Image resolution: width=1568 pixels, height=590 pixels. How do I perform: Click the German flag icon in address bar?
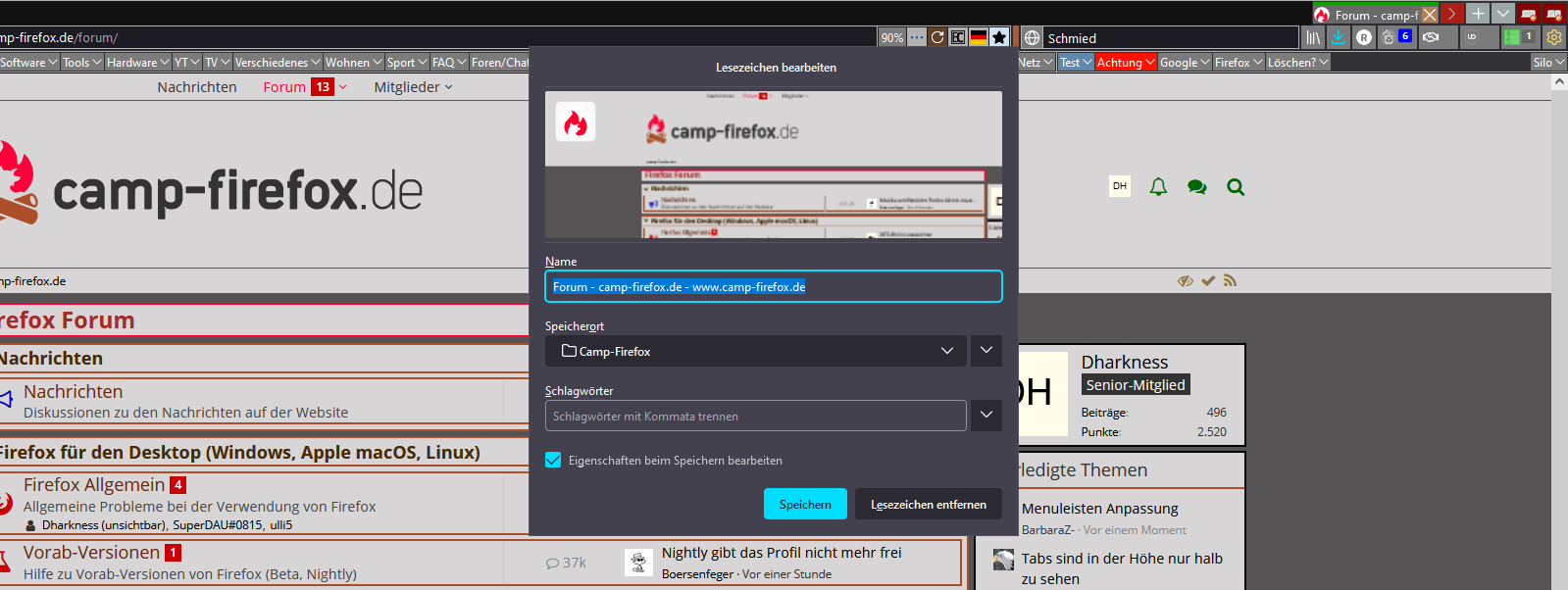(x=979, y=37)
